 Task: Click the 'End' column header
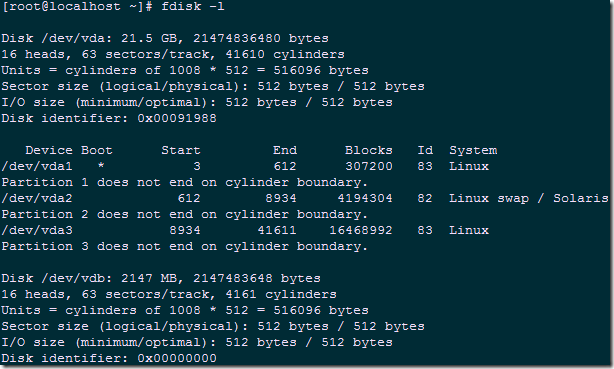pyautogui.click(x=285, y=150)
